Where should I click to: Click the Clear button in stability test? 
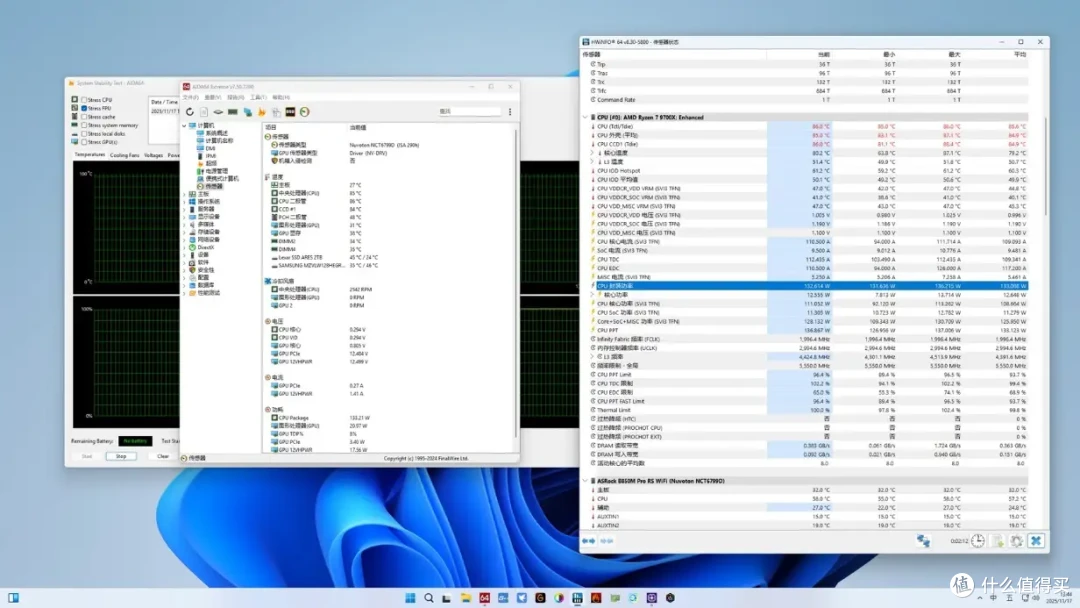(x=163, y=457)
